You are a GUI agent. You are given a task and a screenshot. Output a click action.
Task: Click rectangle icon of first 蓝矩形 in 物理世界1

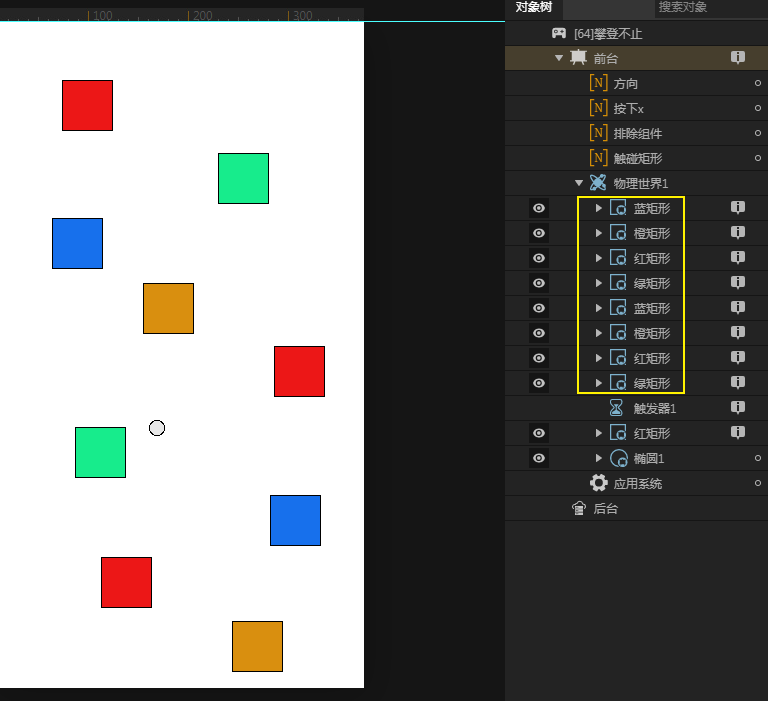point(618,208)
